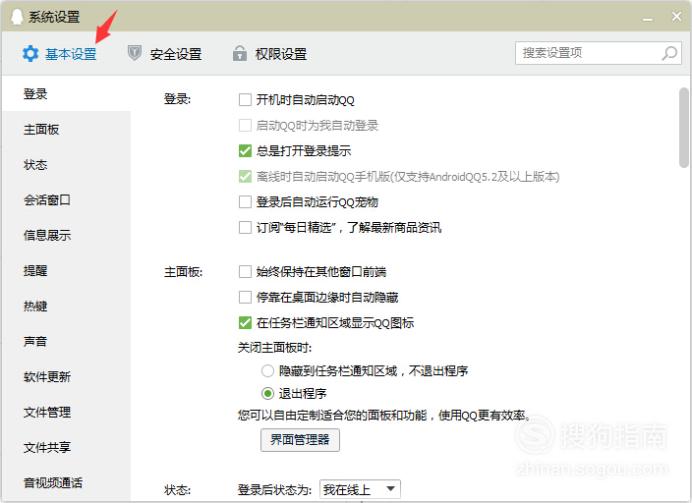Click the vertical scrollbar thumb
The image size is (692, 503).
684,127
